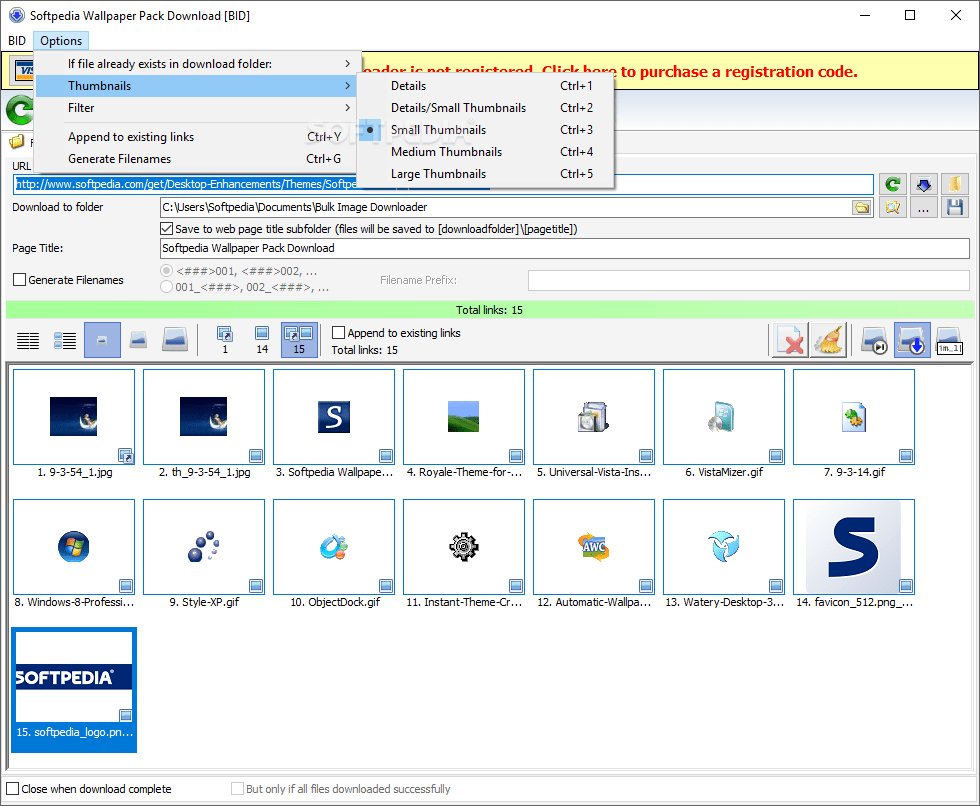Switch to details list view icon
The image size is (980, 806).
coord(27,340)
